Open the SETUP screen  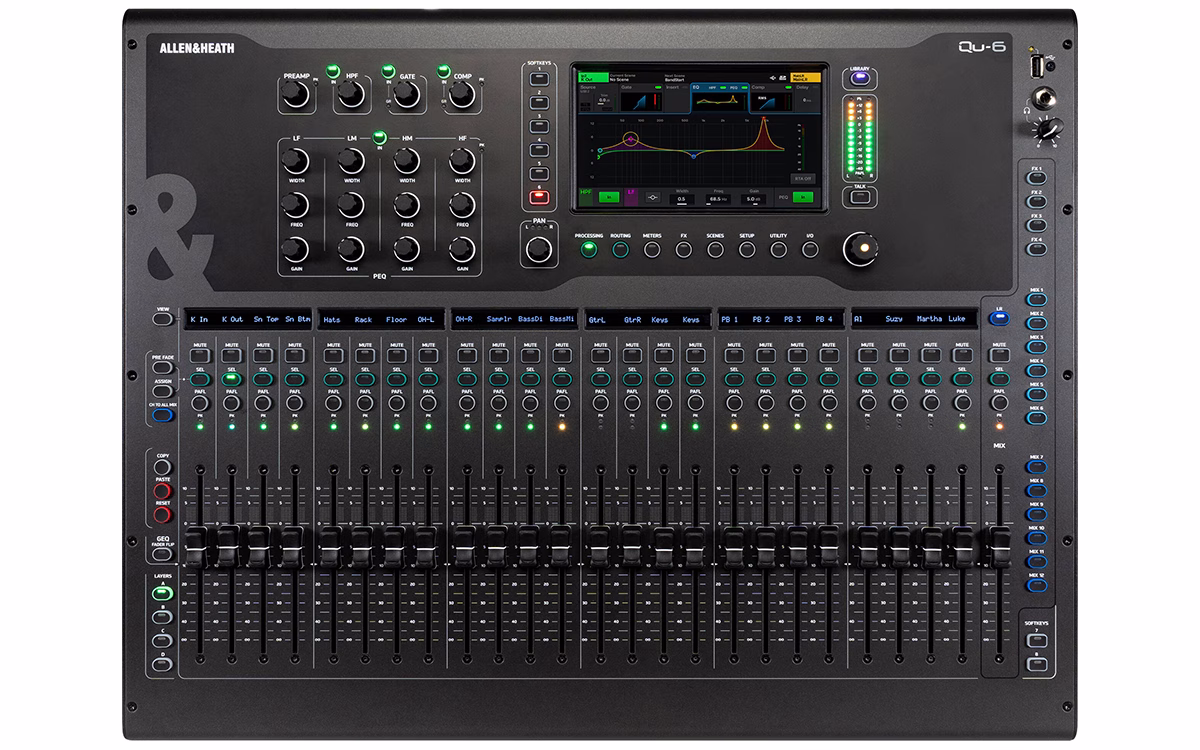tap(747, 249)
